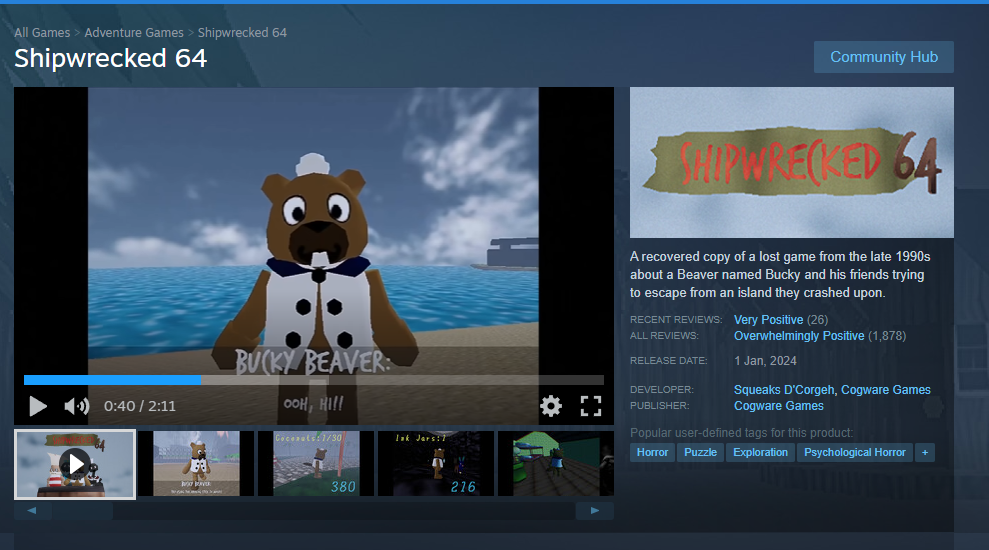Select the first trailer thumbnail
Viewport: 989px width, 550px height.
click(x=75, y=464)
